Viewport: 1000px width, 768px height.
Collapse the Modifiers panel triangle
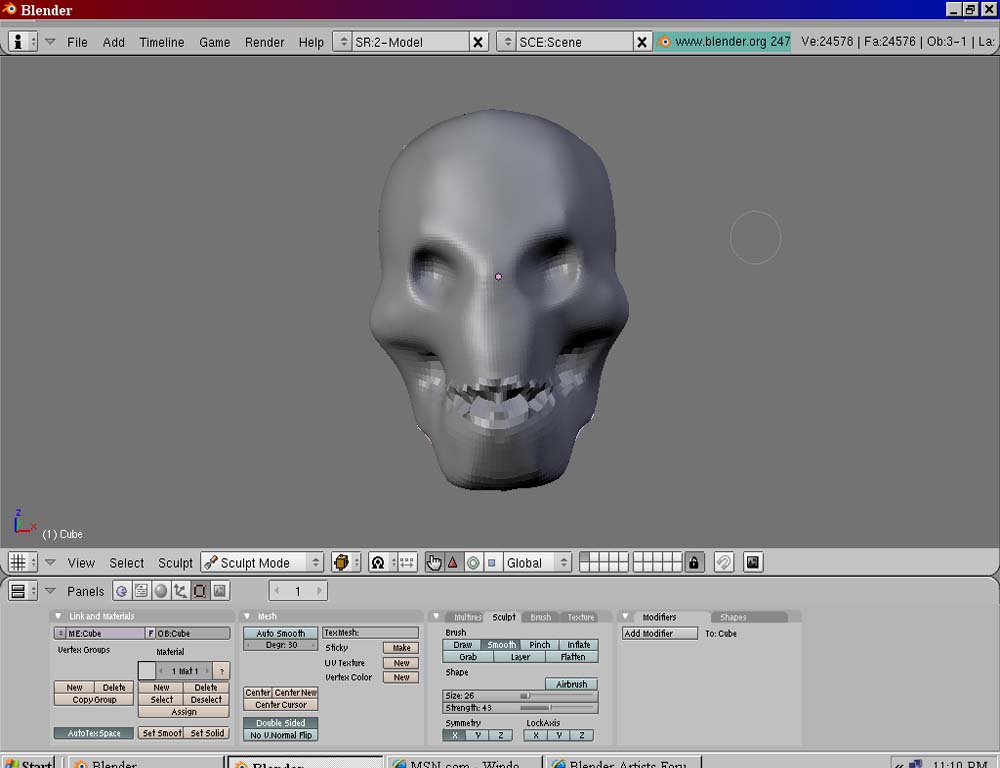coord(626,617)
